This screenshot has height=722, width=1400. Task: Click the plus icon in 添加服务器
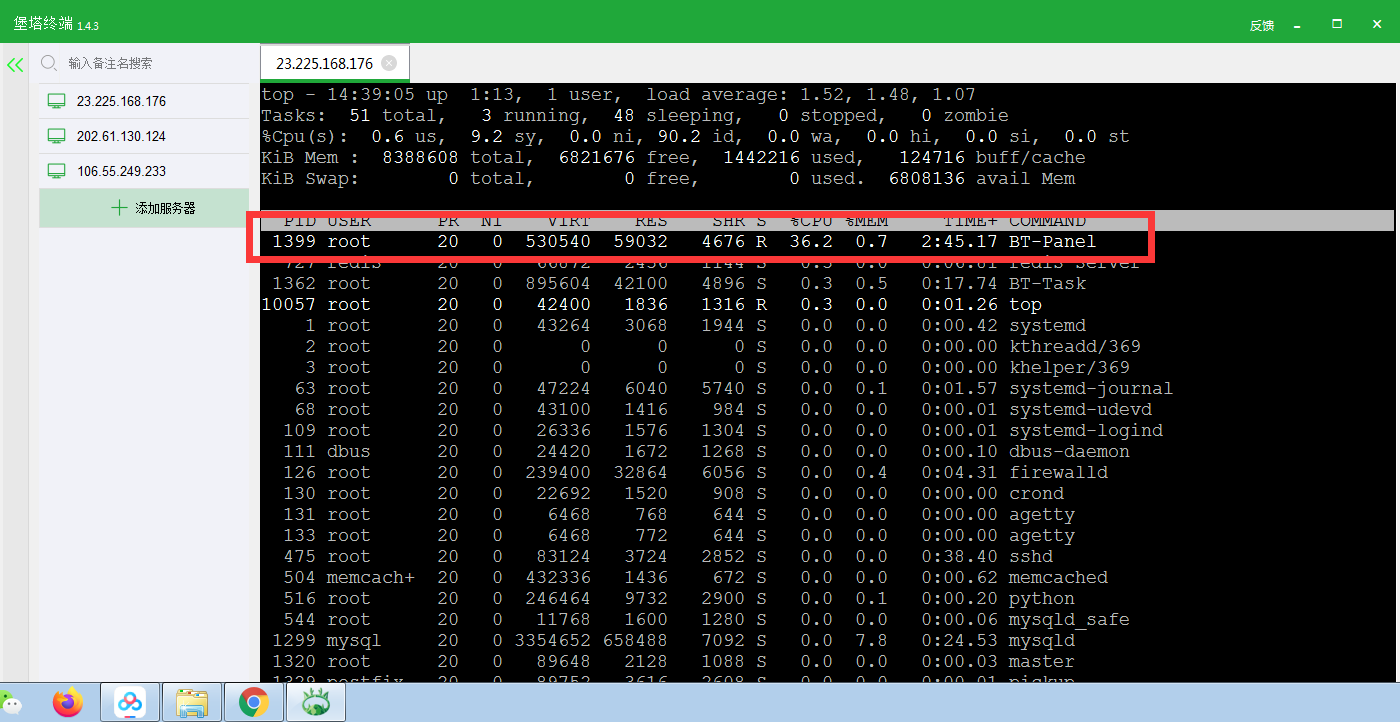pos(119,208)
